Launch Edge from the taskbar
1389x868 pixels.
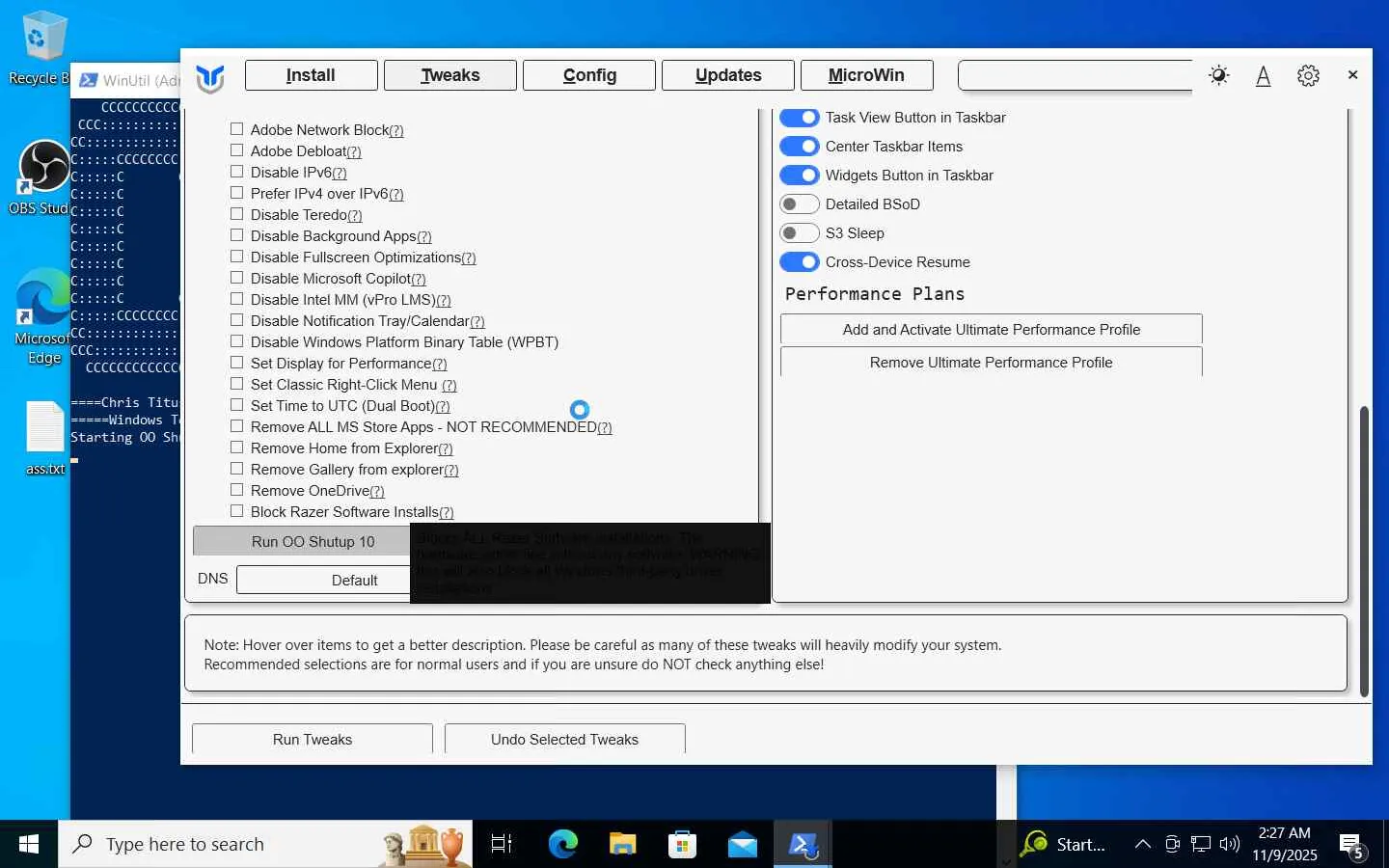coord(562,844)
